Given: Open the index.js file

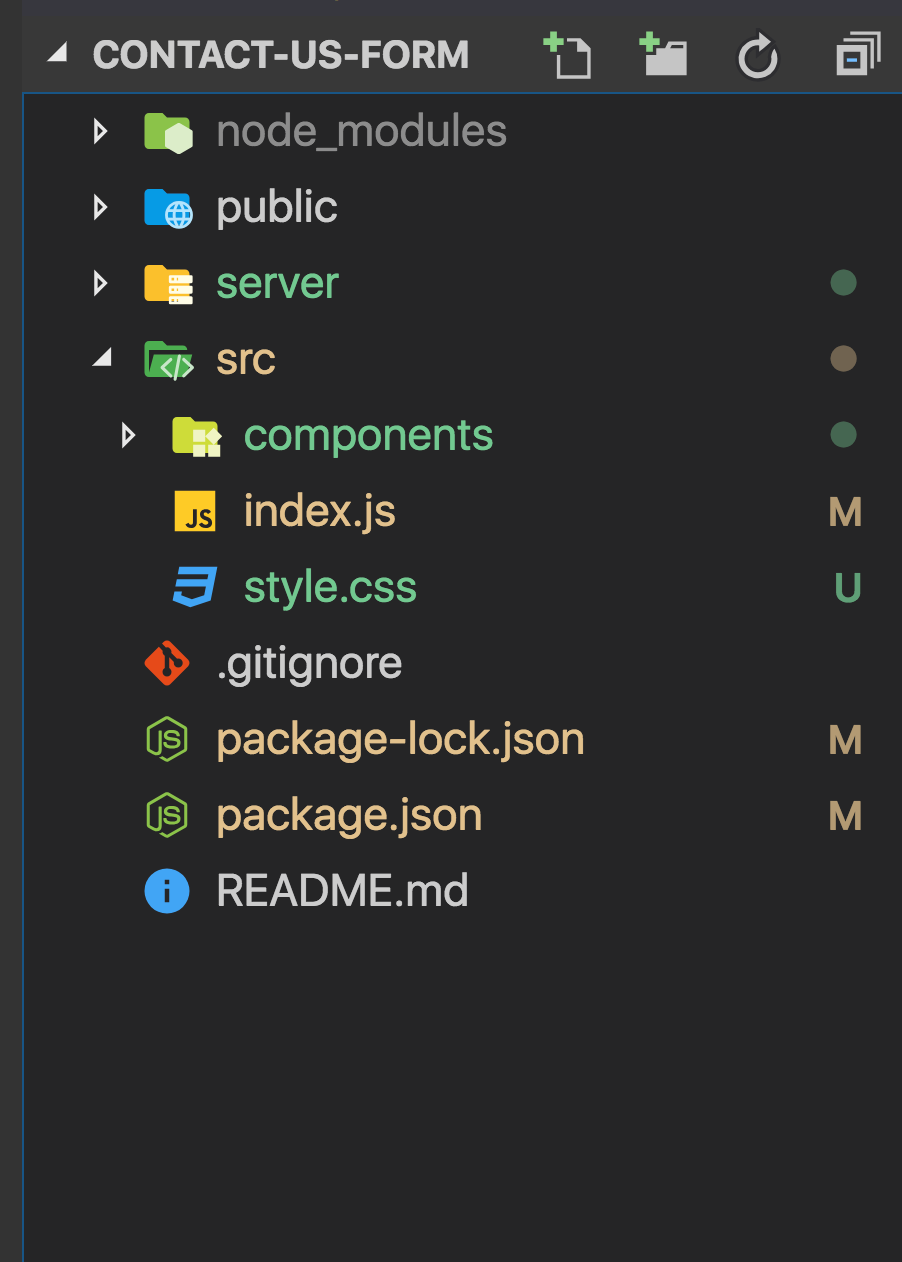Looking at the screenshot, I should [320, 512].
